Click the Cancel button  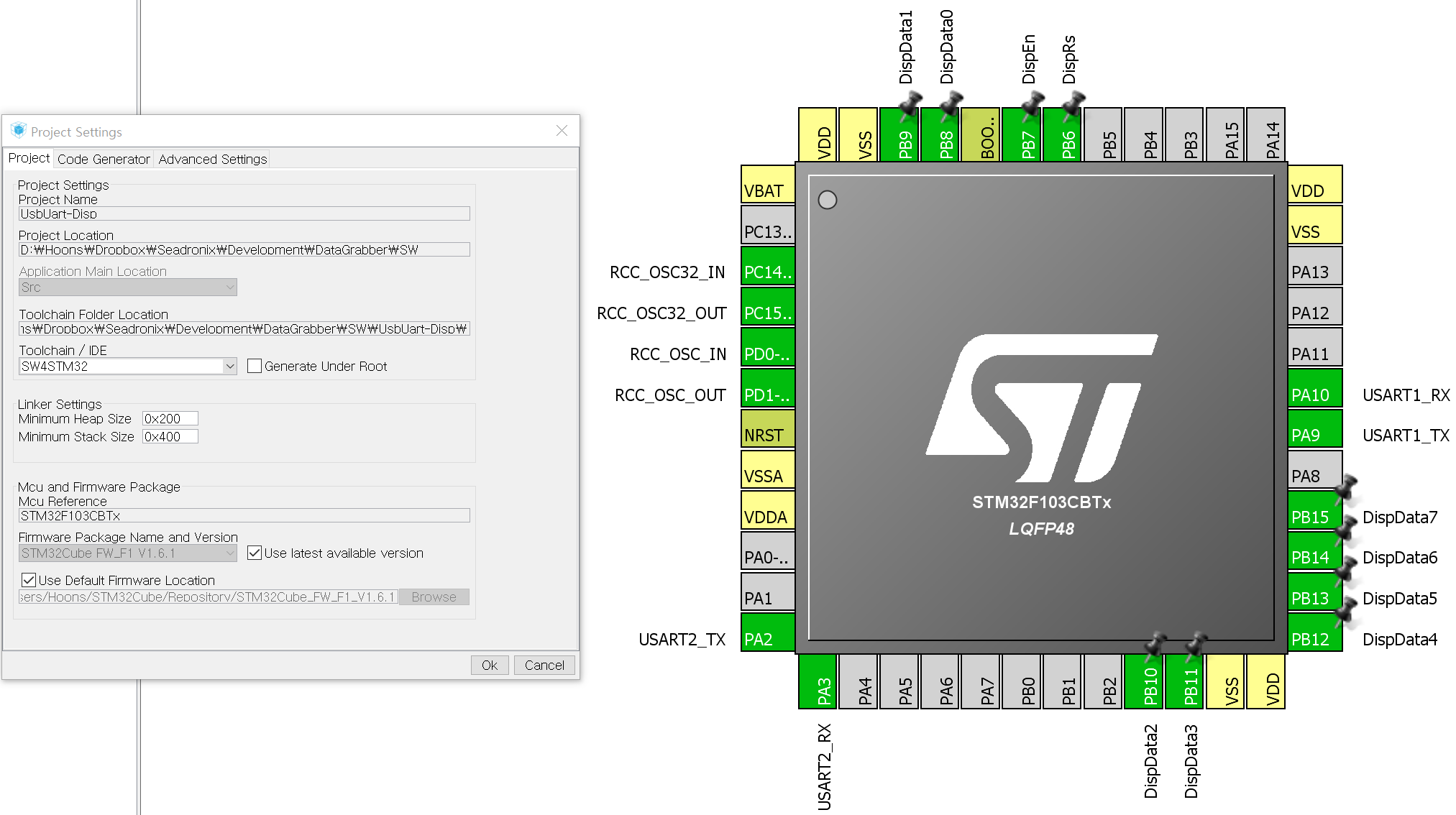(544, 666)
